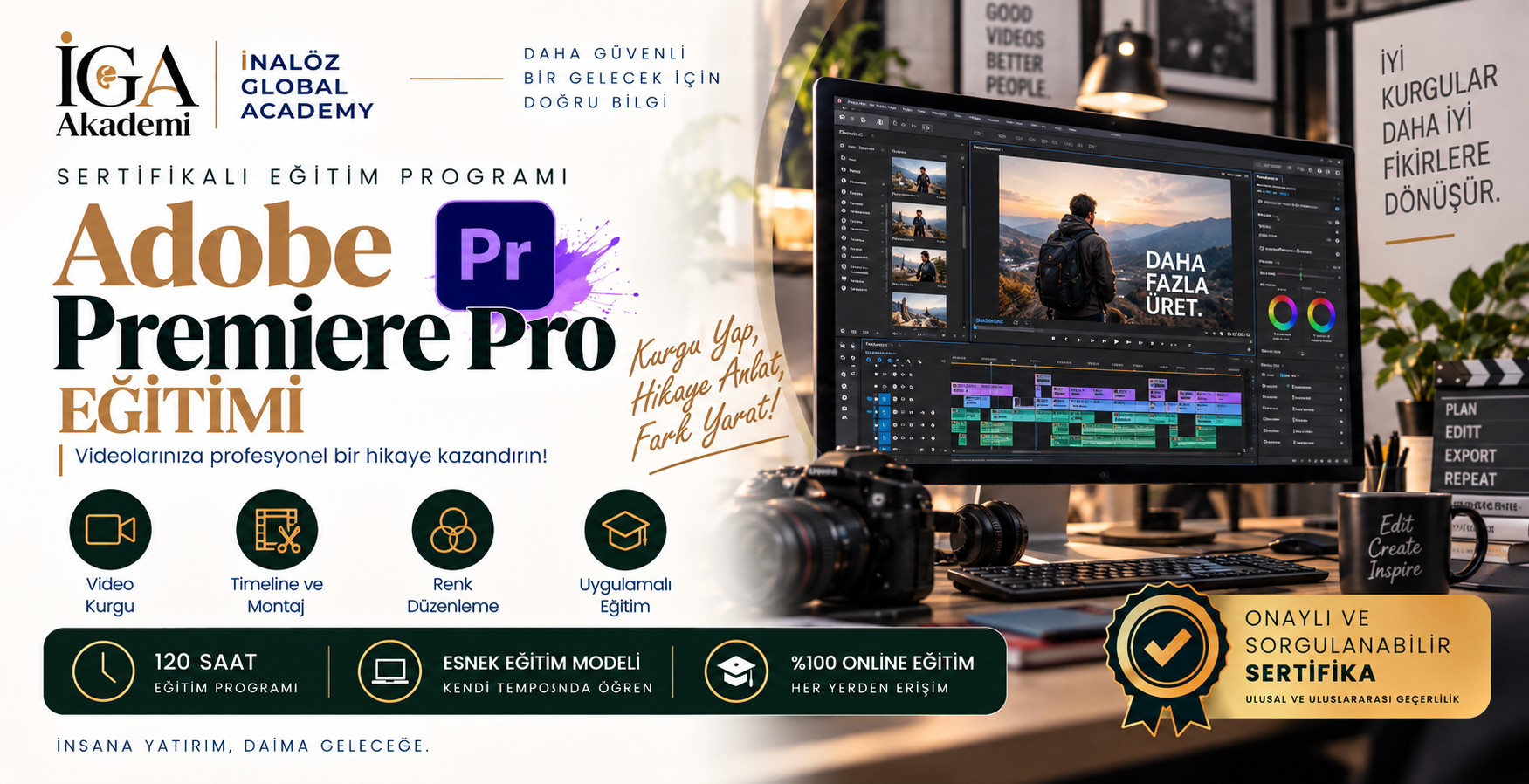Click the play button under the monitor preview
Image resolution: width=1529 pixels, height=784 pixels.
point(1115,342)
